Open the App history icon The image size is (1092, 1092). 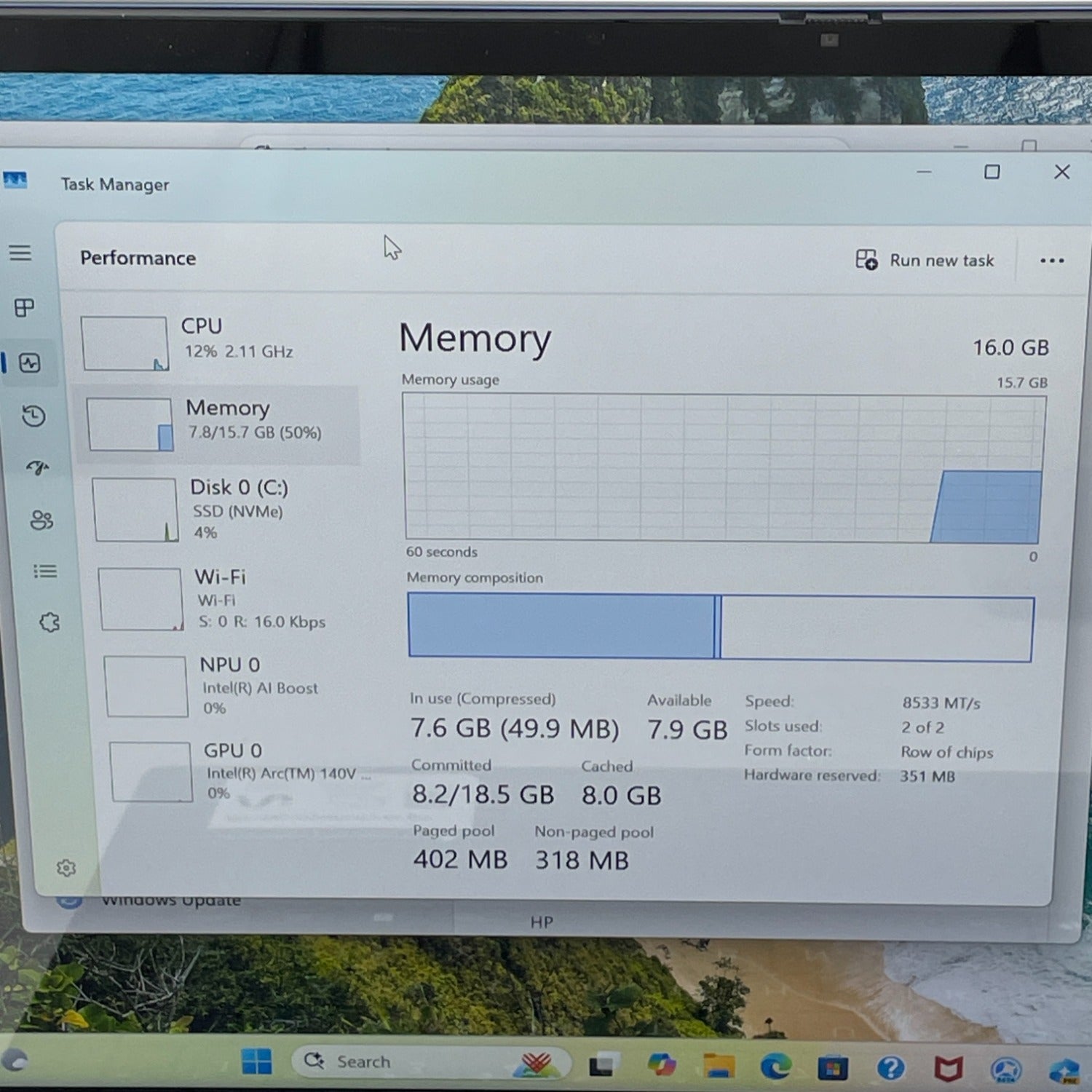tap(33, 416)
